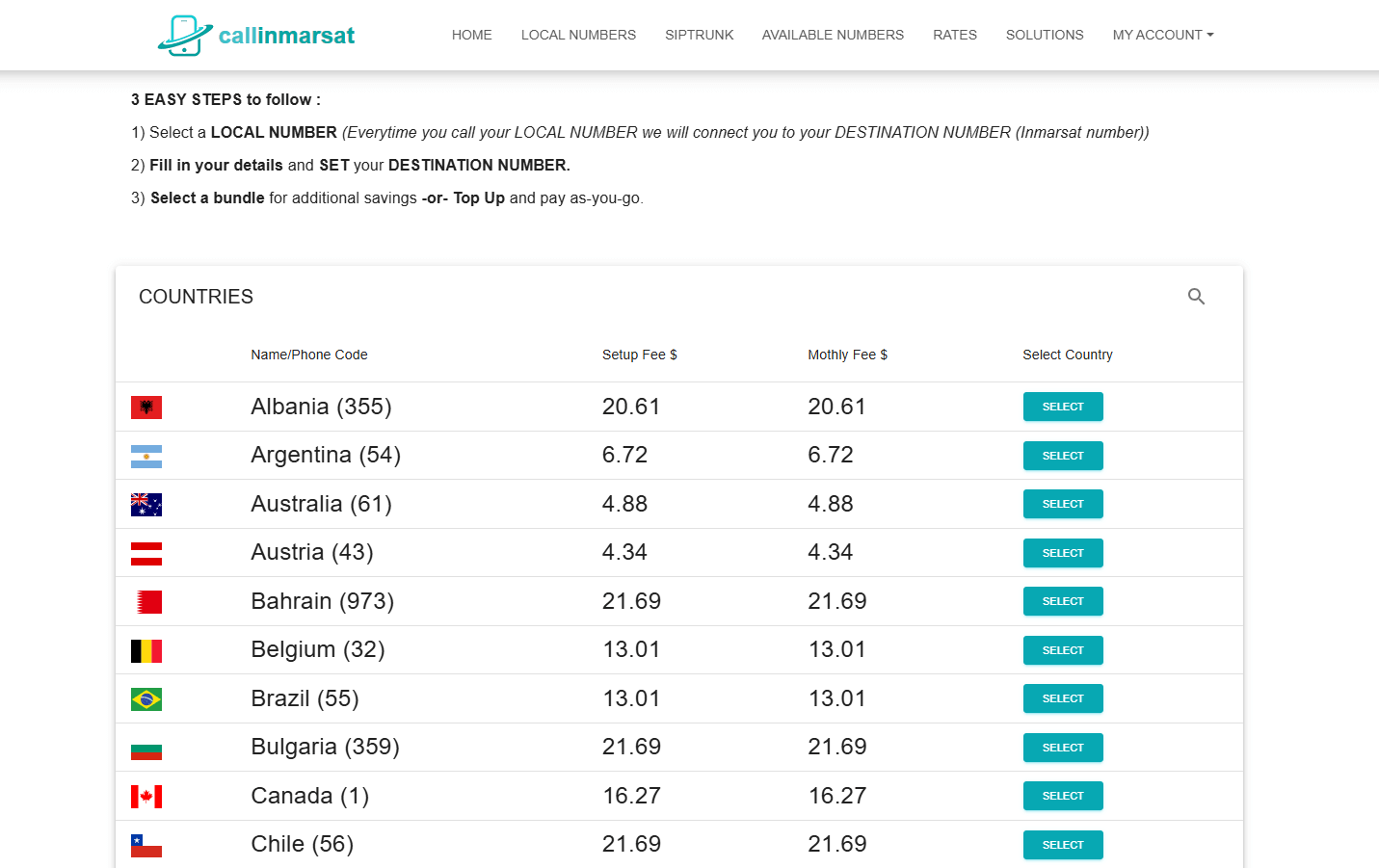Image resolution: width=1379 pixels, height=868 pixels.
Task: Click the Name/Phone Code column header
Action: coord(309,355)
